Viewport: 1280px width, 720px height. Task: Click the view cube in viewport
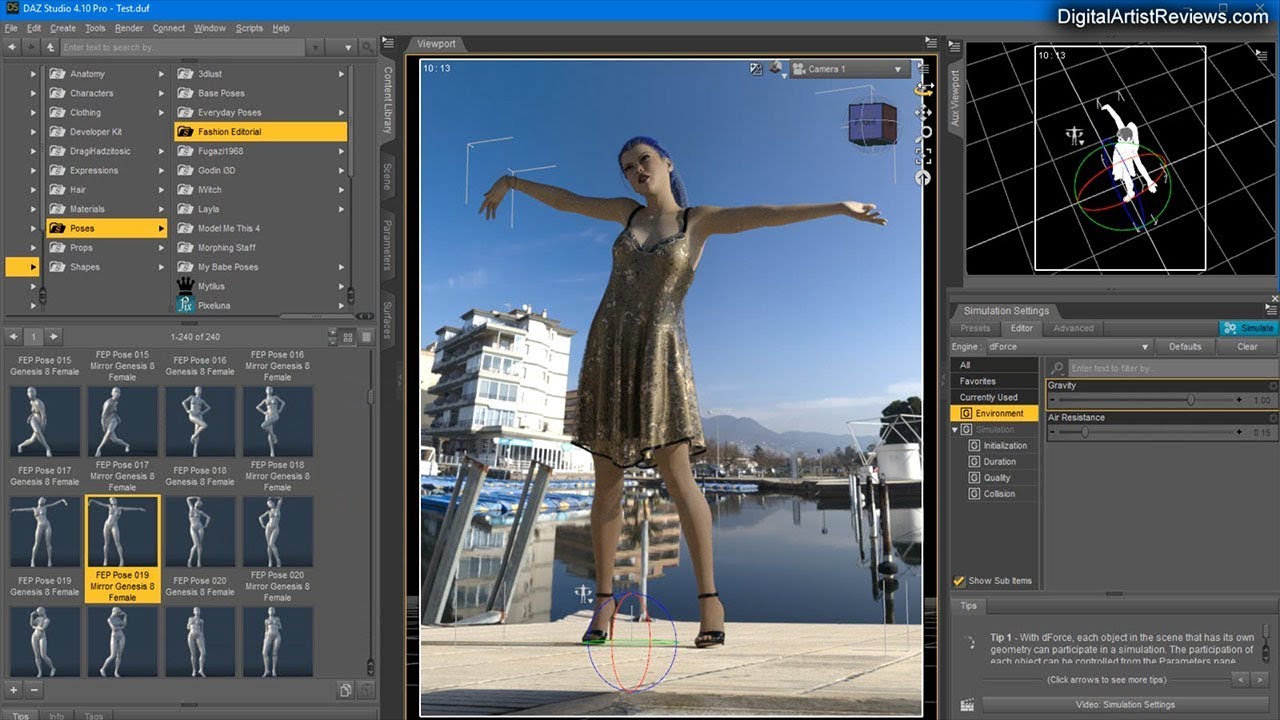(x=872, y=124)
